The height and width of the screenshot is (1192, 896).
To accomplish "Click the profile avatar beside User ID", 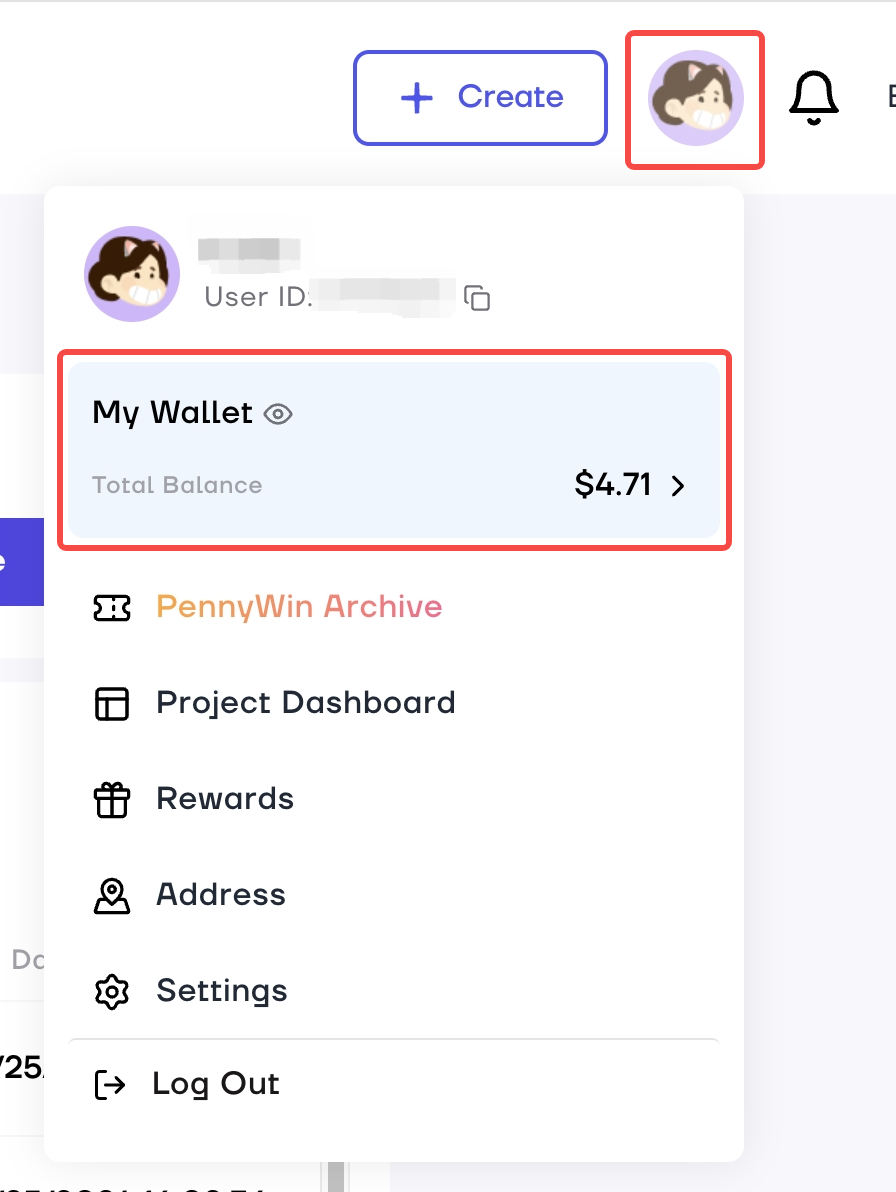I will pyautogui.click(x=132, y=274).
